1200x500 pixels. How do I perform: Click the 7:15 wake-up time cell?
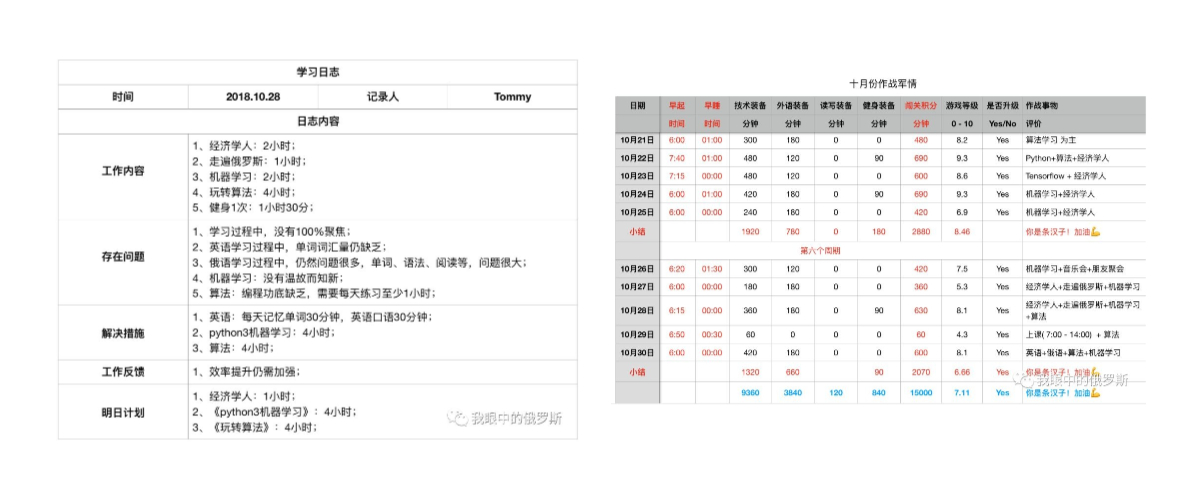pyautogui.click(x=677, y=177)
